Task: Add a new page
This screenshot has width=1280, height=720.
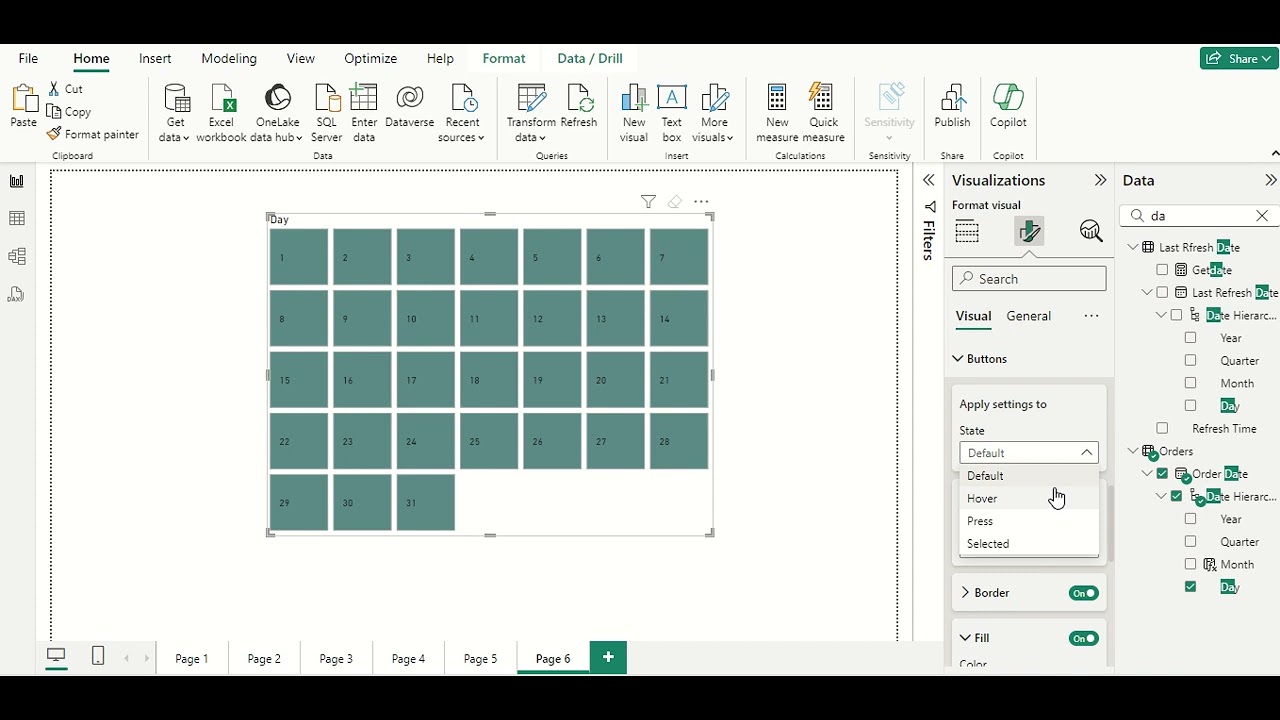Action: [608, 657]
